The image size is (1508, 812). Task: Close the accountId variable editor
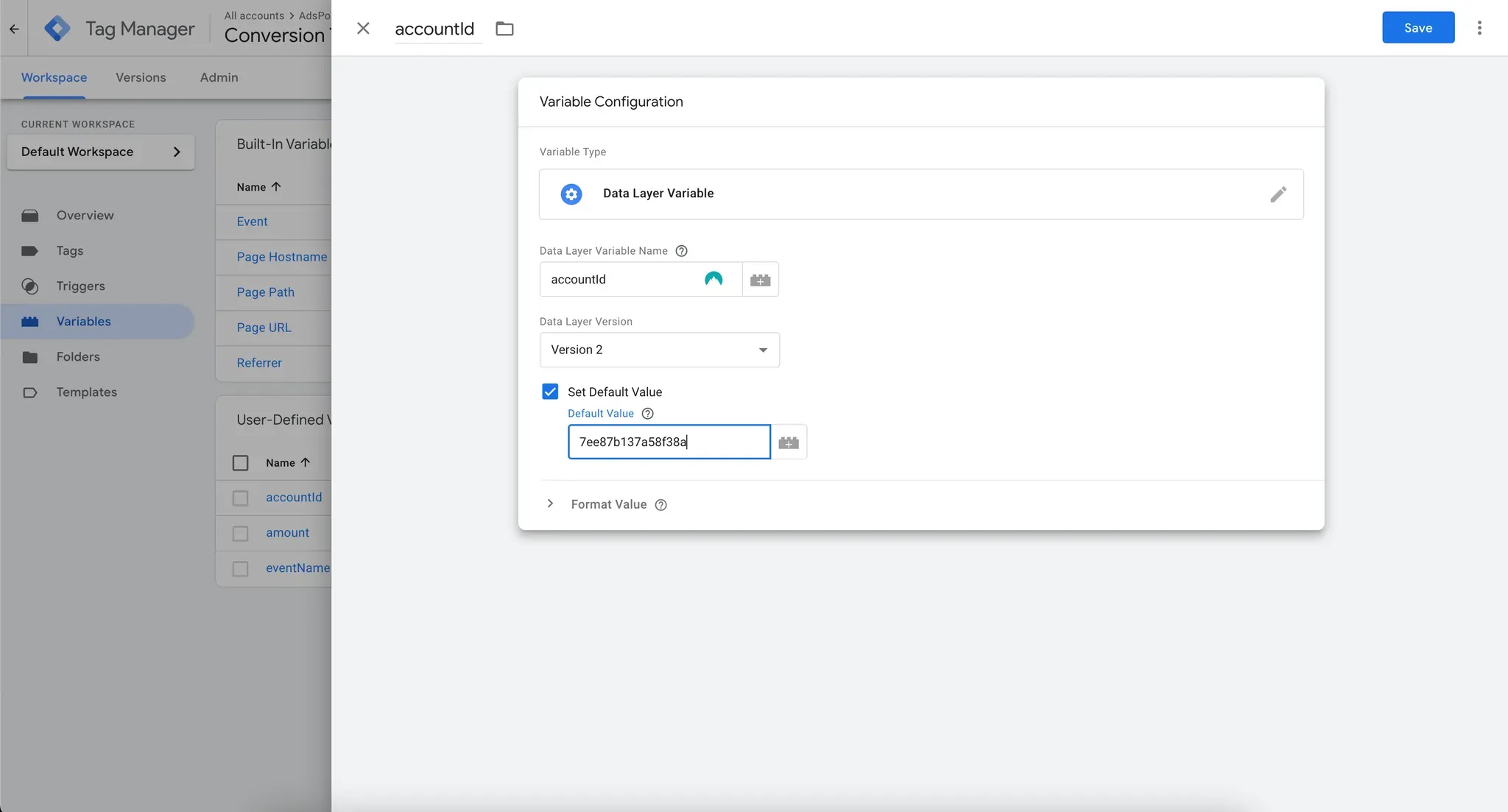point(363,28)
